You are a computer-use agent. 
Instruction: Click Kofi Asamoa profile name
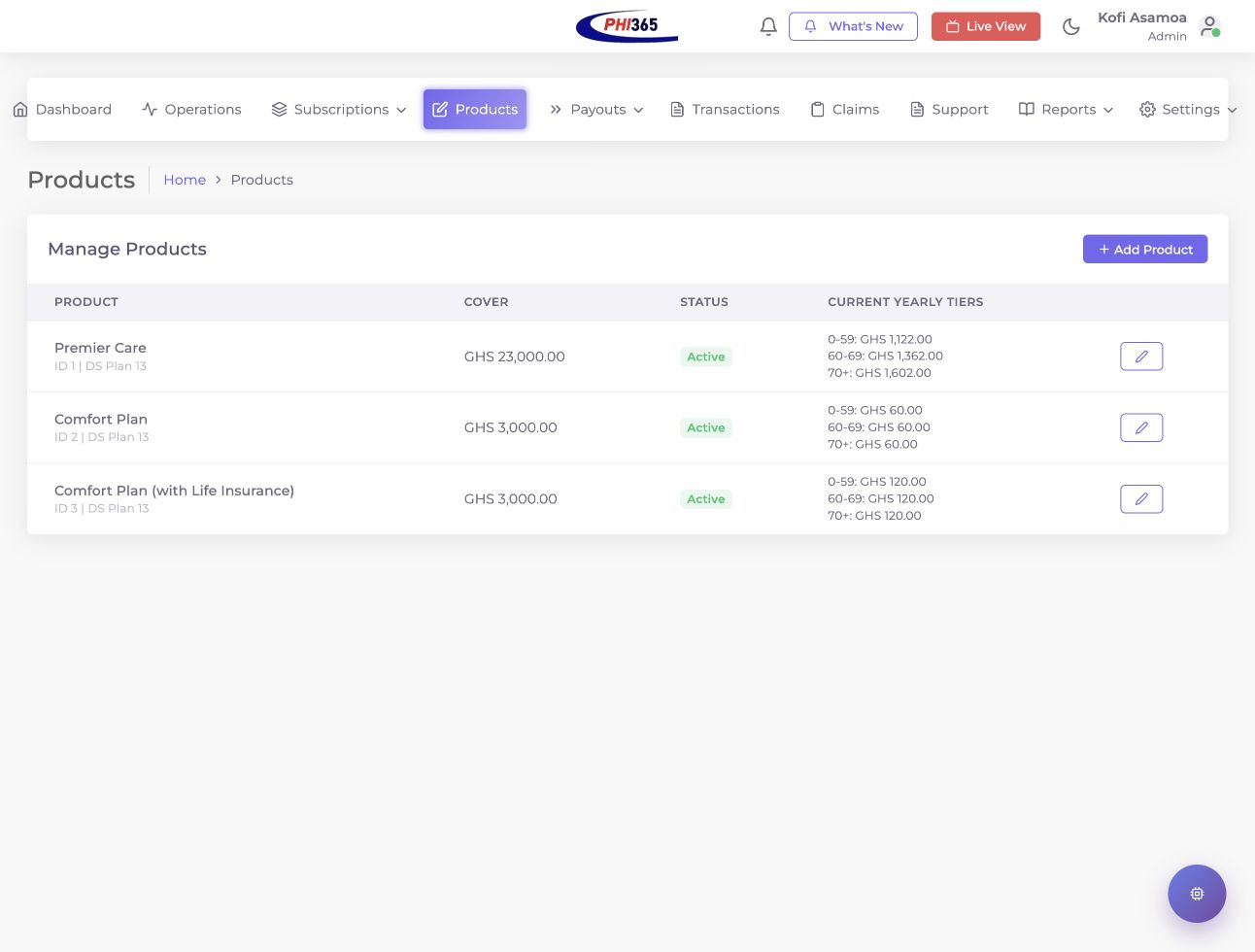(1141, 17)
